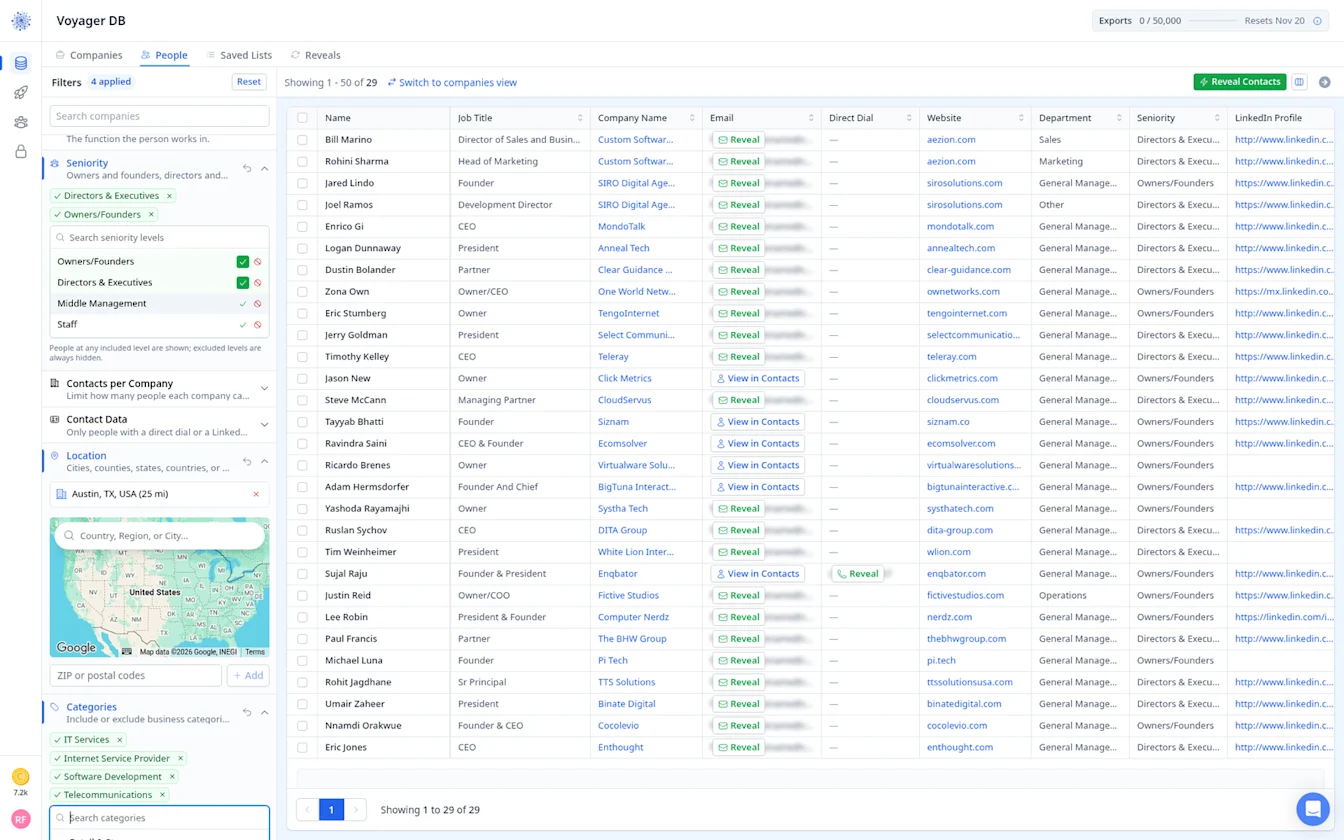Click the gray arrow circle icon at top right
The height and width of the screenshot is (840, 1344).
[1324, 82]
